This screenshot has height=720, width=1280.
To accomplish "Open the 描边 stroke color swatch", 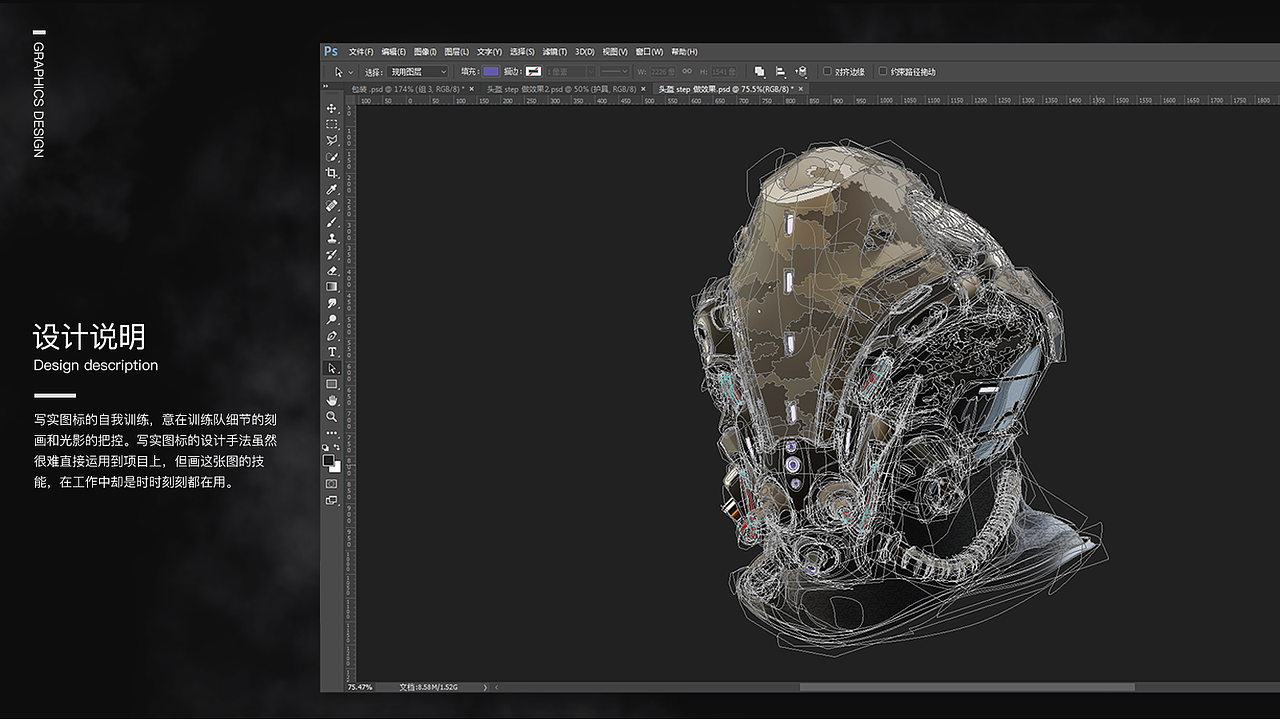I will pos(534,72).
